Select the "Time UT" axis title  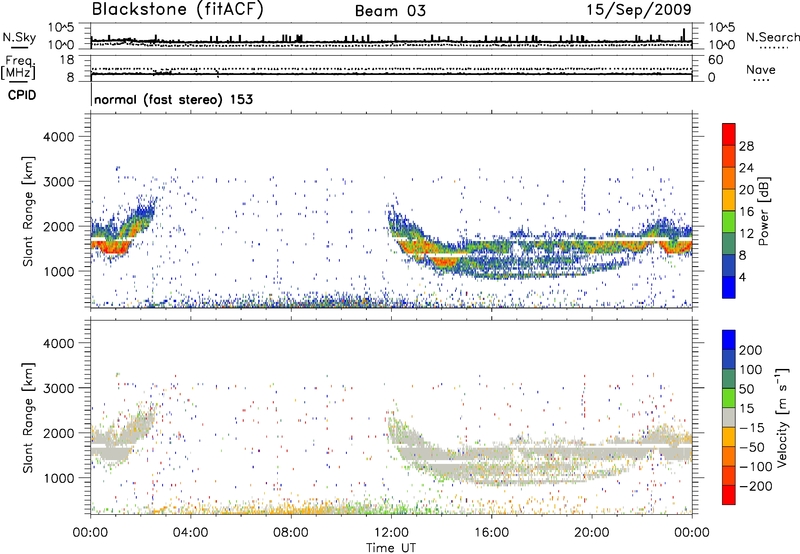(391, 548)
